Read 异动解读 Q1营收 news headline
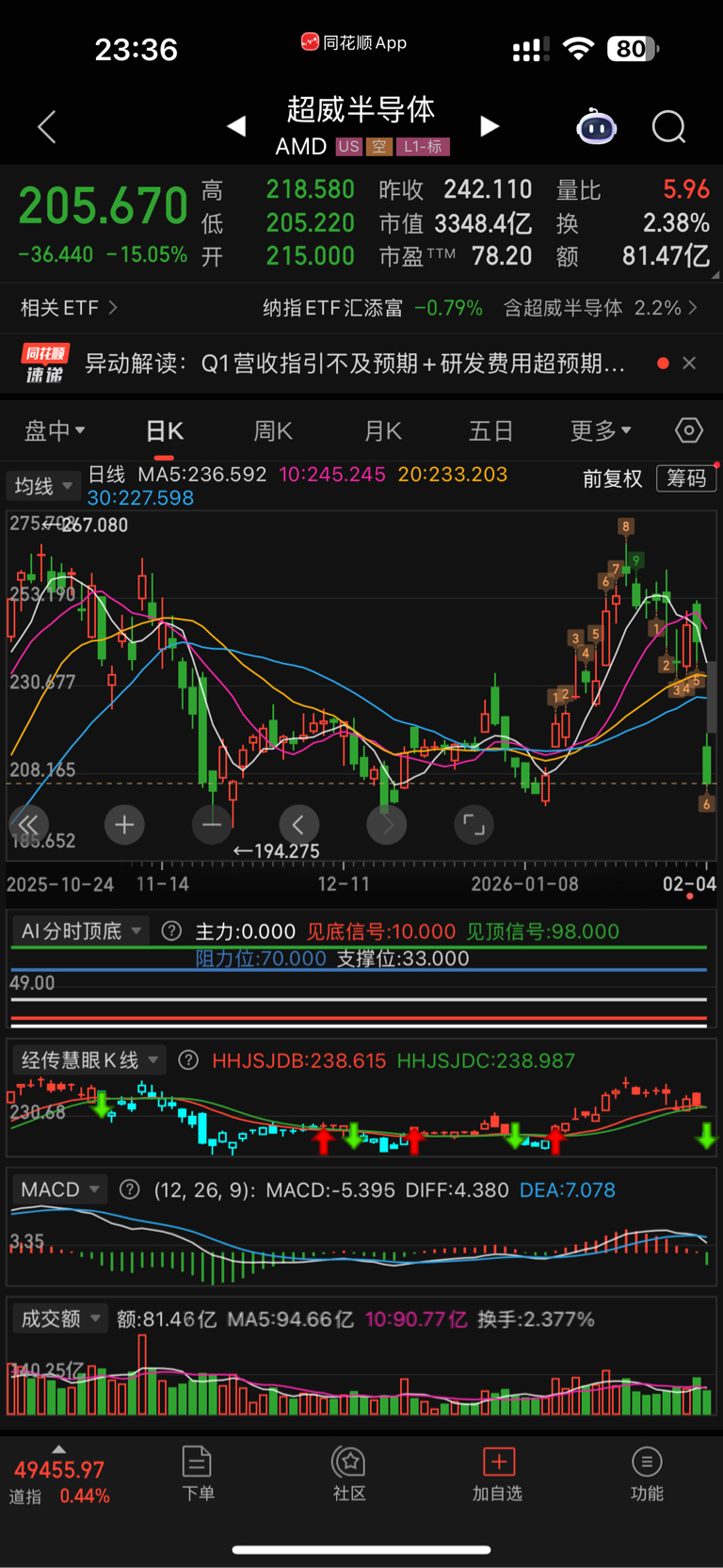 coord(355,364)
